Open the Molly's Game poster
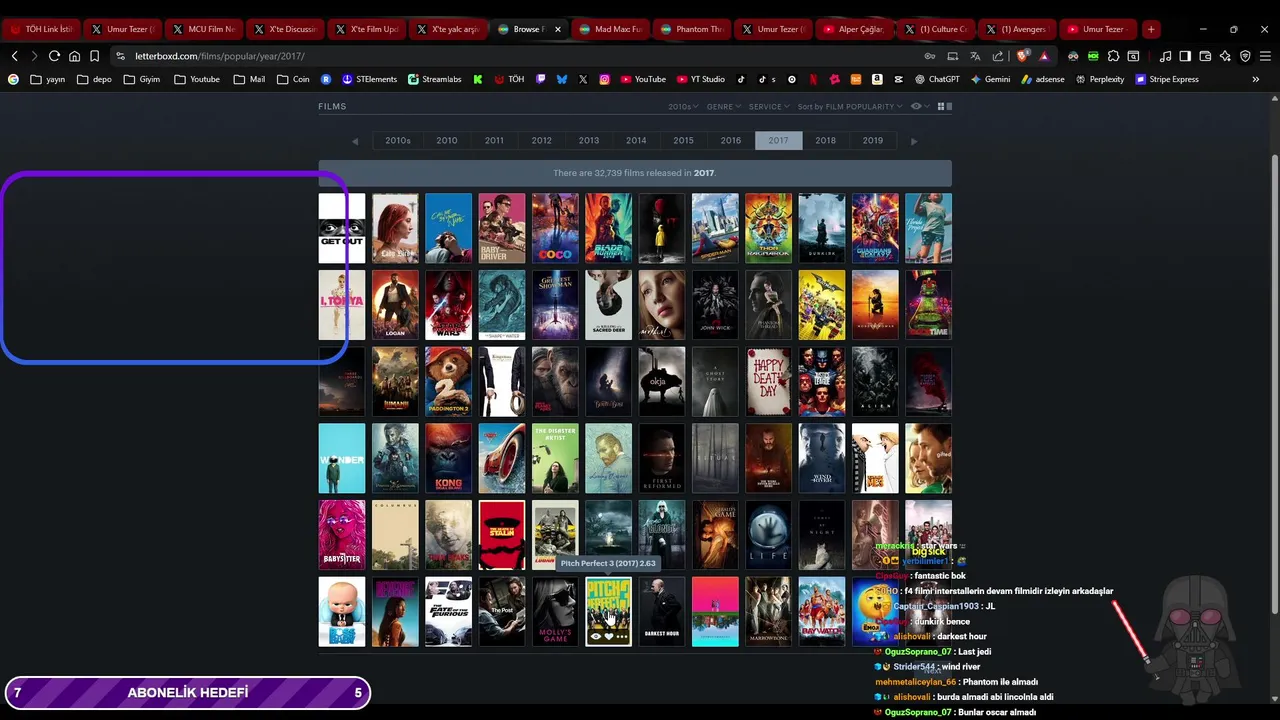Image resolution: width=1280 pixels, height=720 pixels. [555, 611]
